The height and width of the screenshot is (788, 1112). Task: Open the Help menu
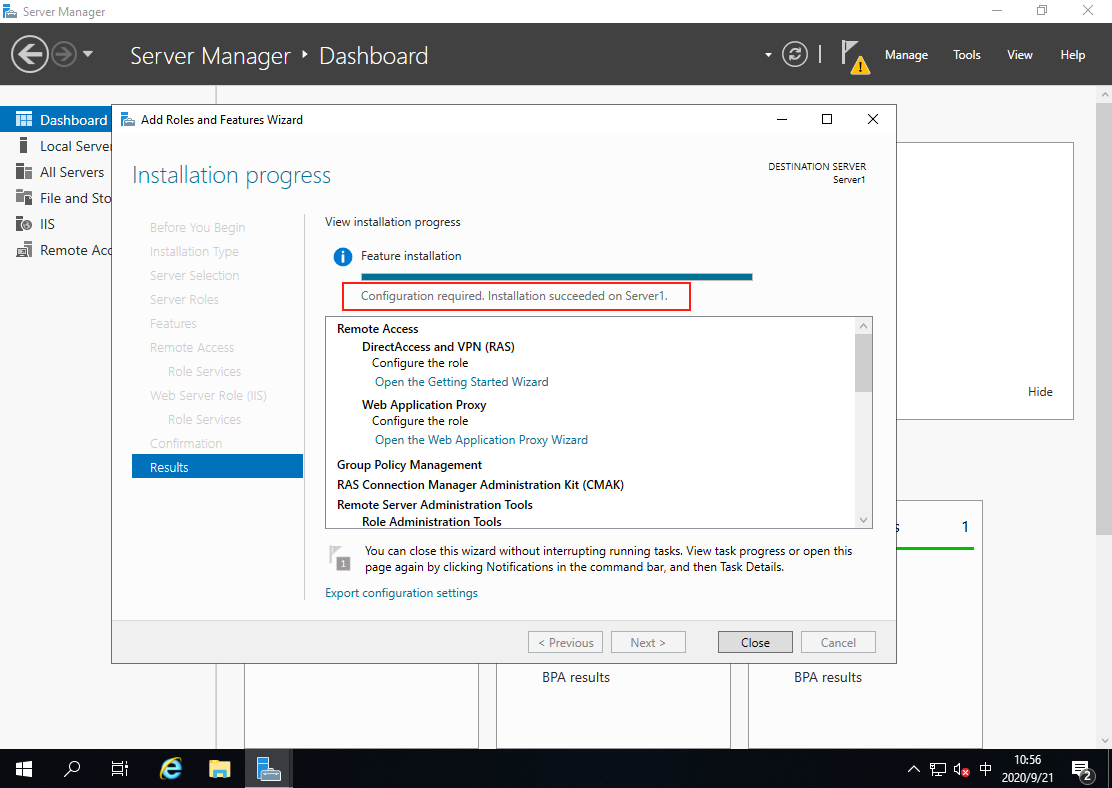pos(1072,55)
